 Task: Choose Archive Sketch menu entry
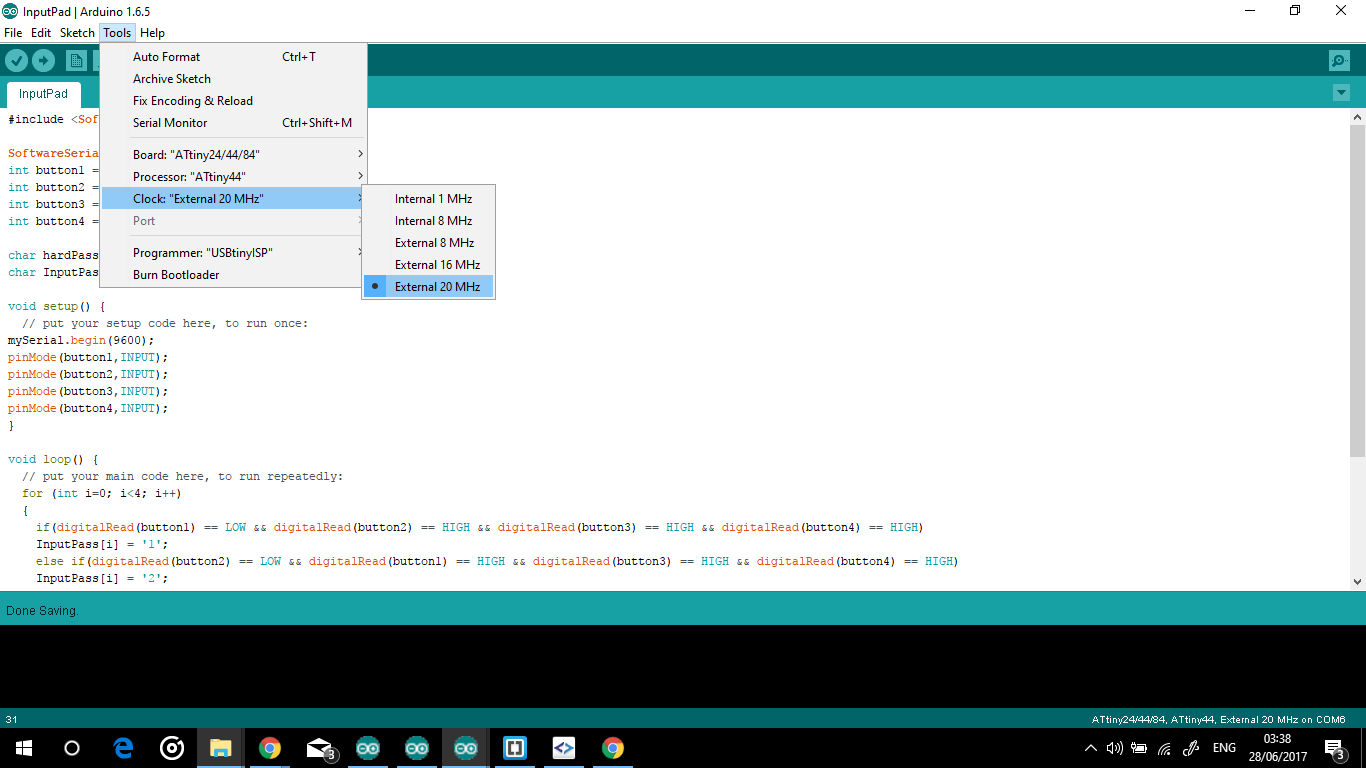[x=234, y=79]
